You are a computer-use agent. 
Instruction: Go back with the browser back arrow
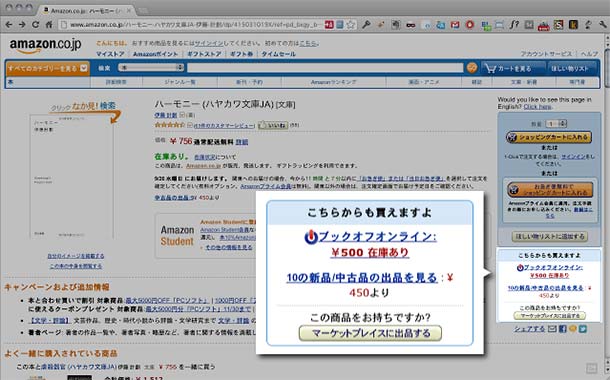point(9,25)
